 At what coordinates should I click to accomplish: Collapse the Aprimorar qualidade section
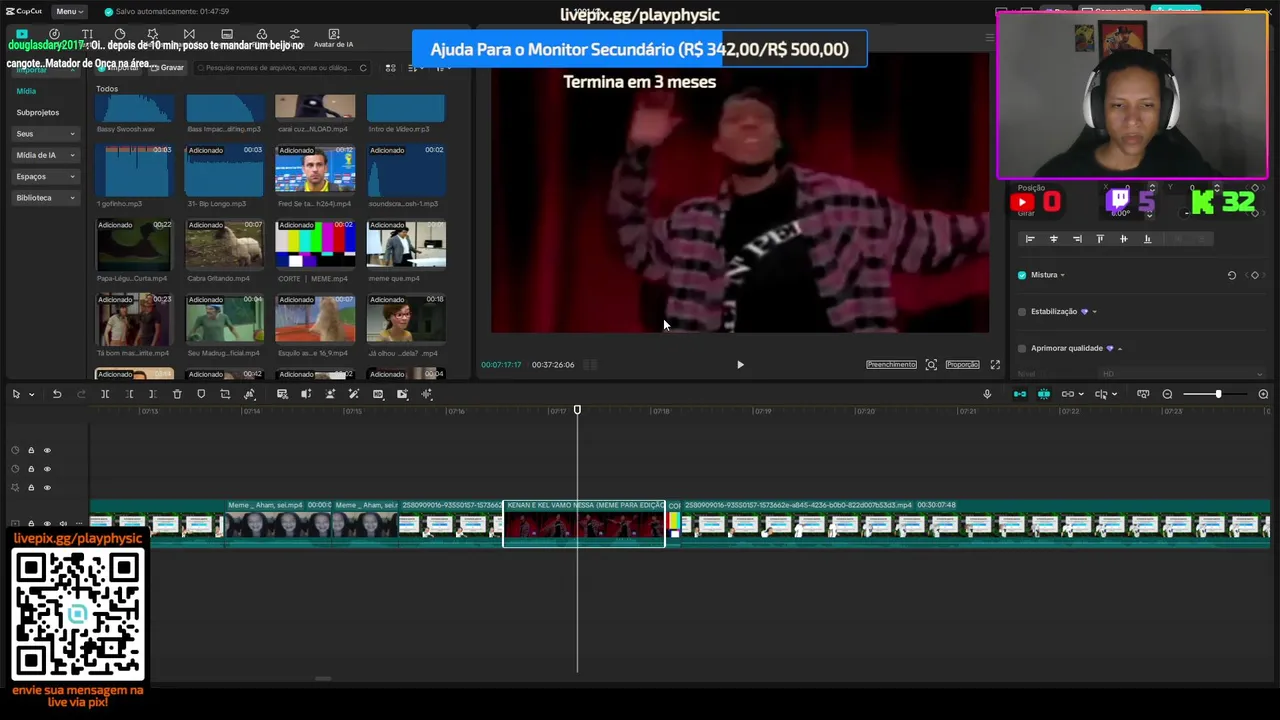(1119, 348)
